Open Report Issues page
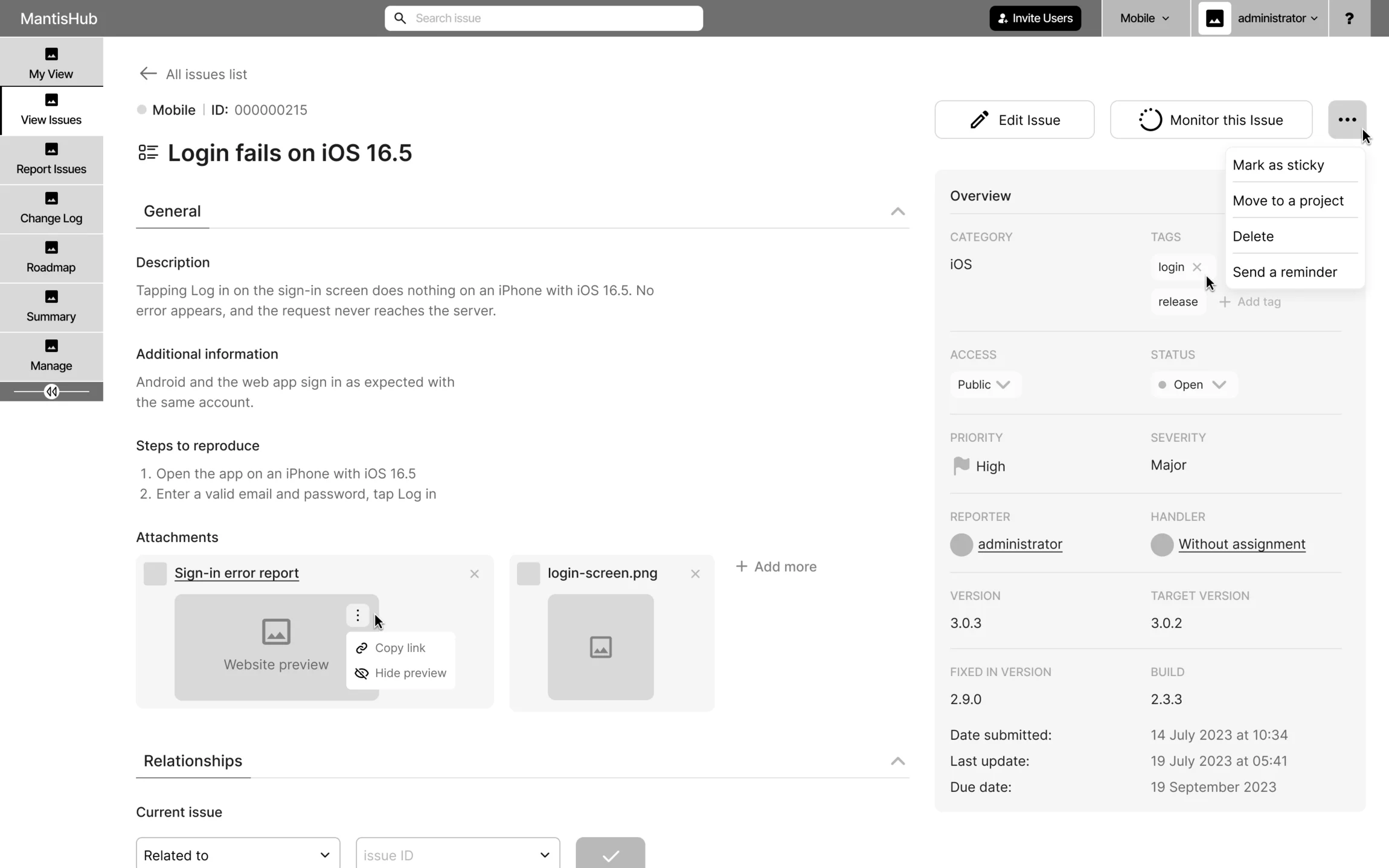Viewport: 1389px width, 868px height. coord(51,160)
